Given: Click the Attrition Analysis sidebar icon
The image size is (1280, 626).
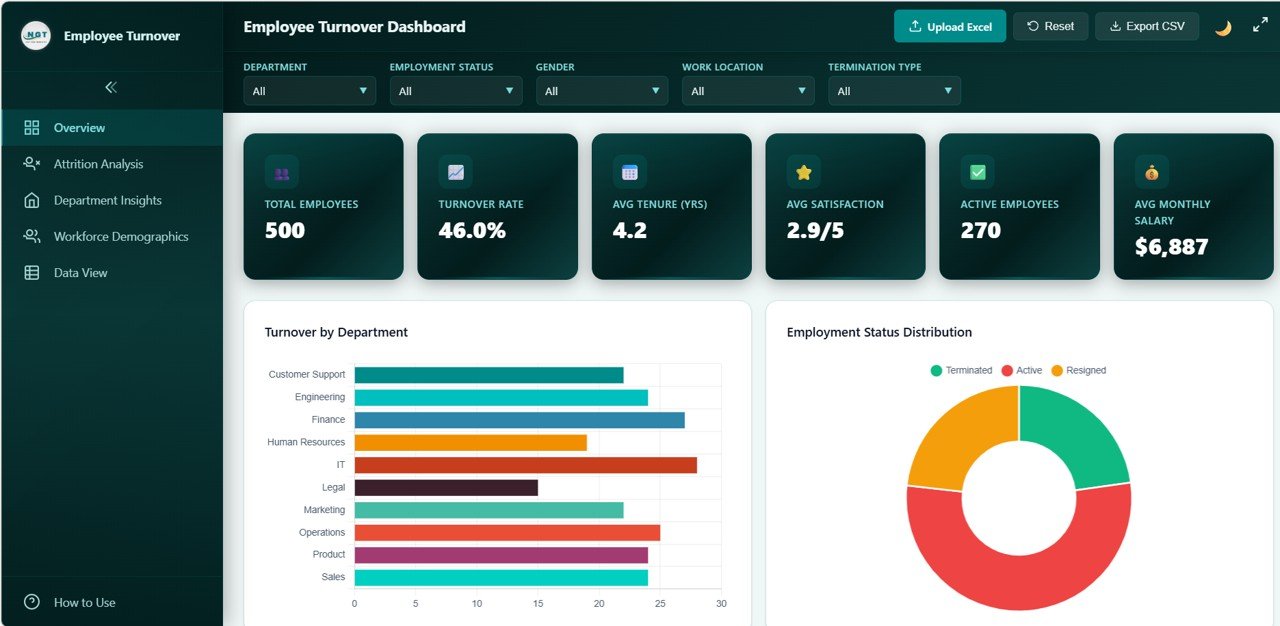Looking at the screenshot, I should 30,163.
